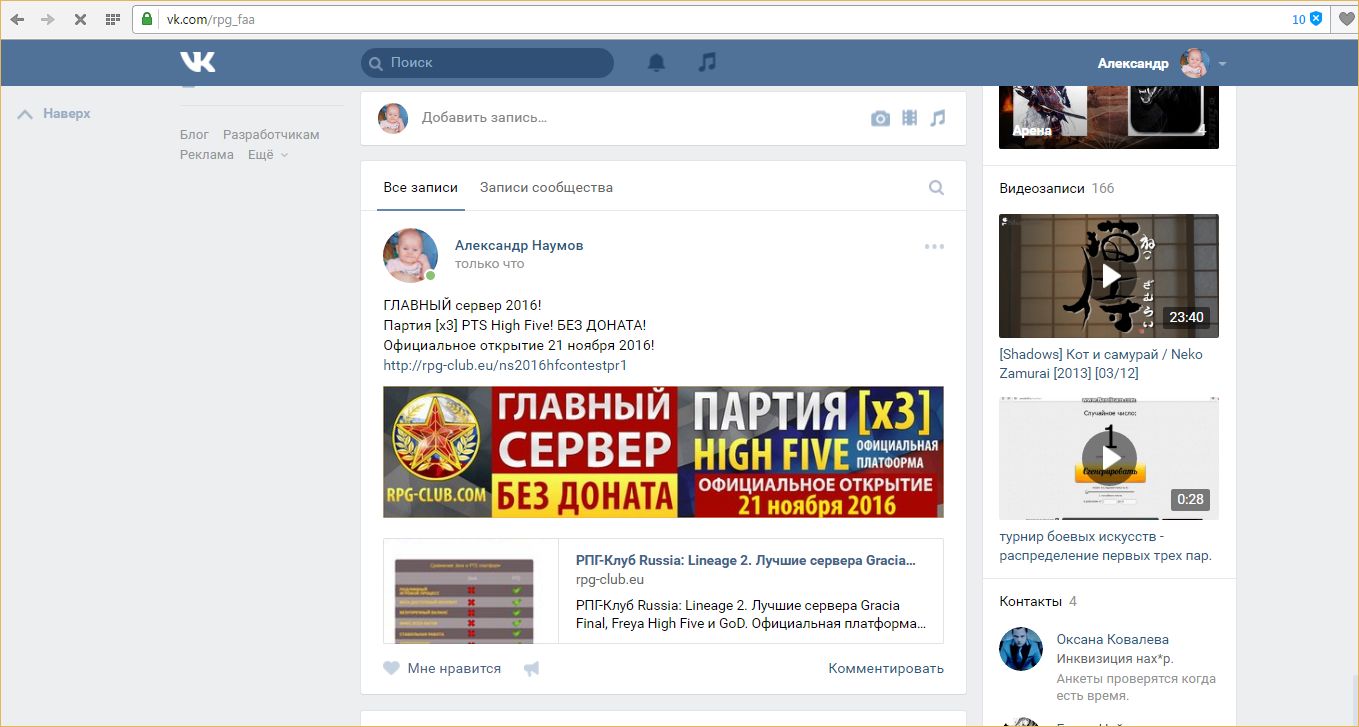The width and height of the screenshot is (1359, 727).
Task: Open notifications bell icon
Action: click(656, 63)
